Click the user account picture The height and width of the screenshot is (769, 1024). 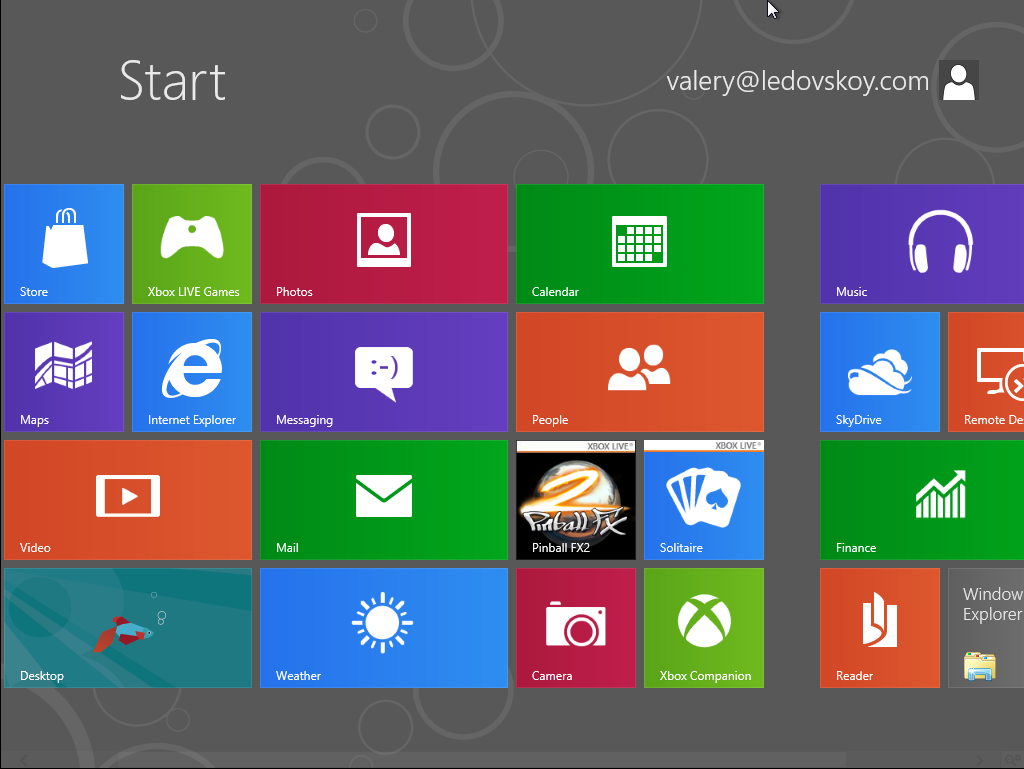tap(959, 81)
